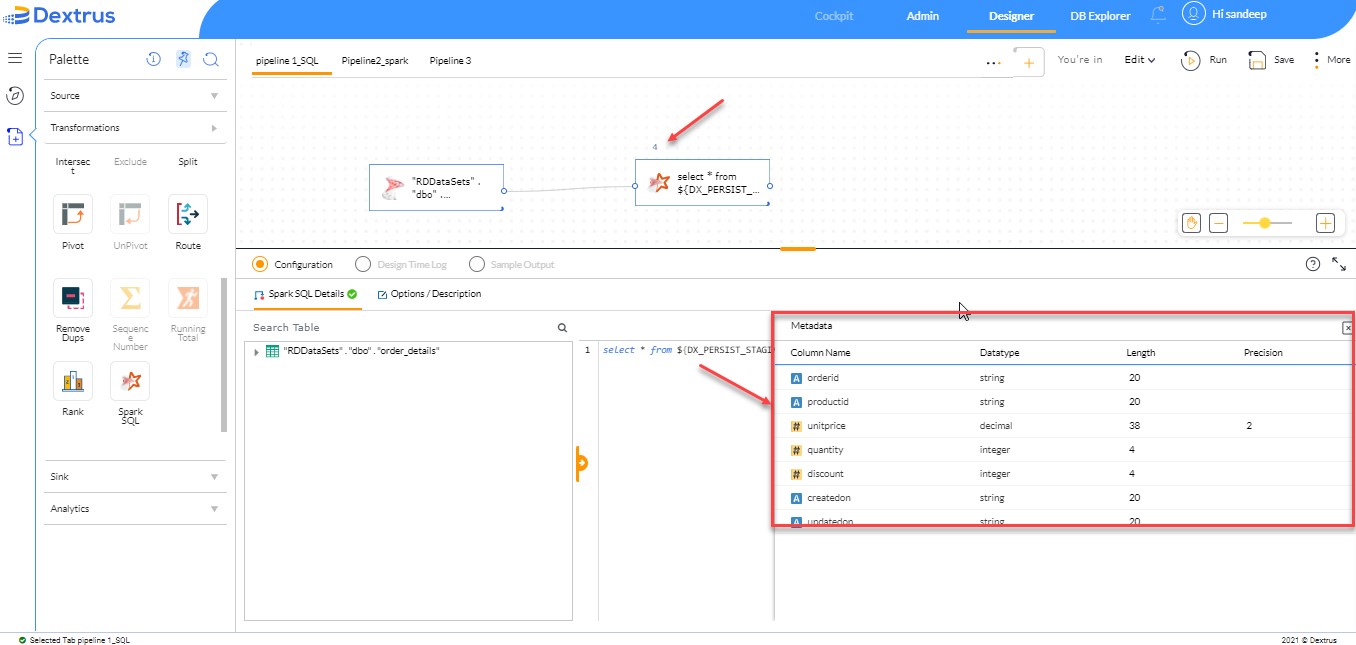Expand the Source palette section
The image size is (1356, 645).
[x=135, y=96]
